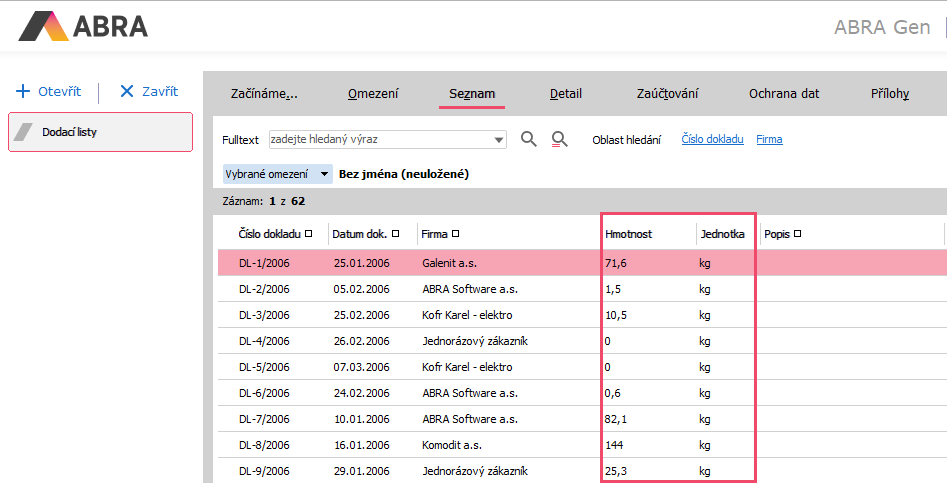Click the Hmotnost column header
This screenshot has height=483, width=947.
629,234
